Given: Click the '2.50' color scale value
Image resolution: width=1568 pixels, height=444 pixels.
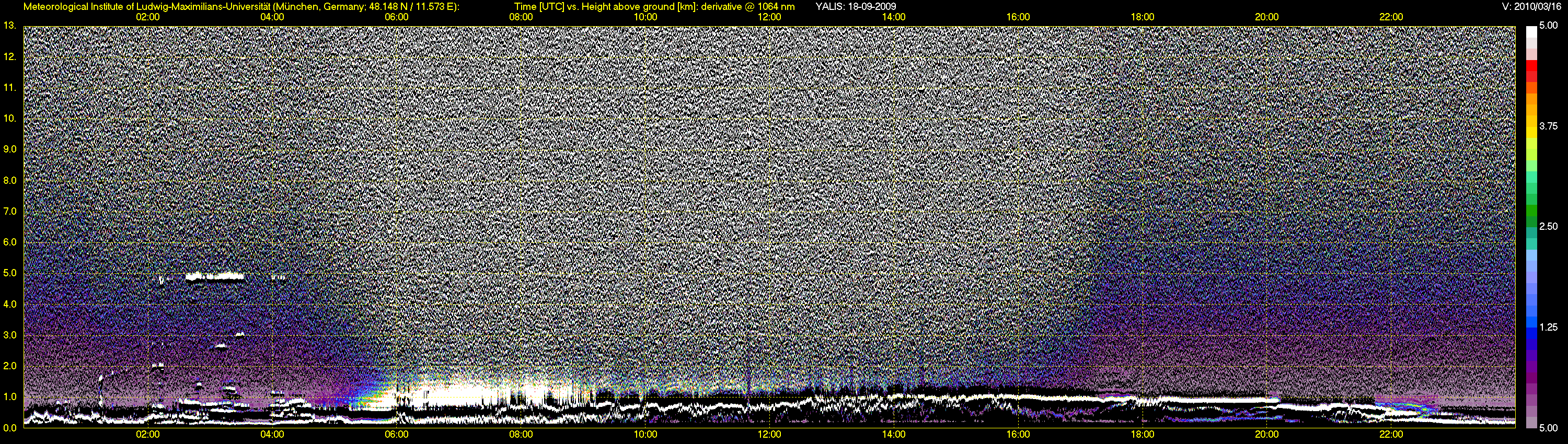Looking at the screenshot, I should click(x=1549, y=226).
